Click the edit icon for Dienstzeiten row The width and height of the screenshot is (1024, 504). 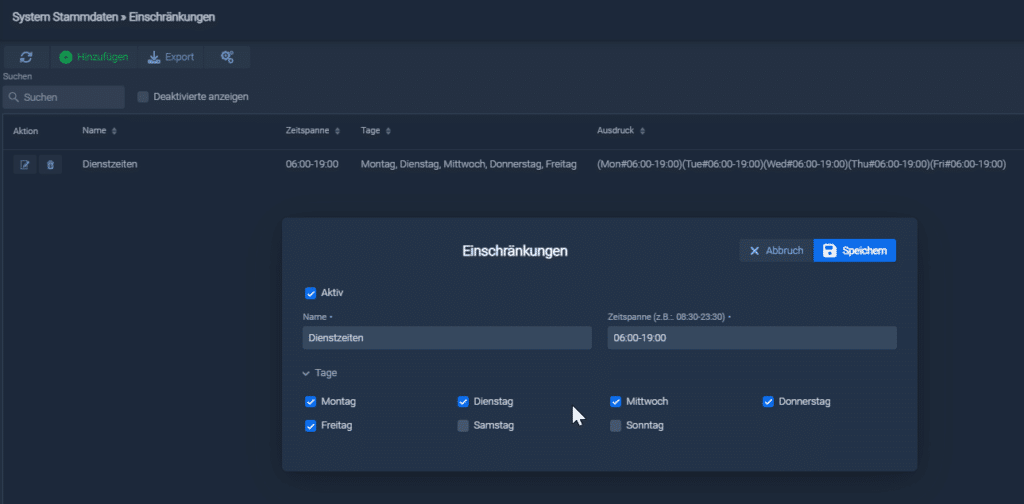coord(25,165)
